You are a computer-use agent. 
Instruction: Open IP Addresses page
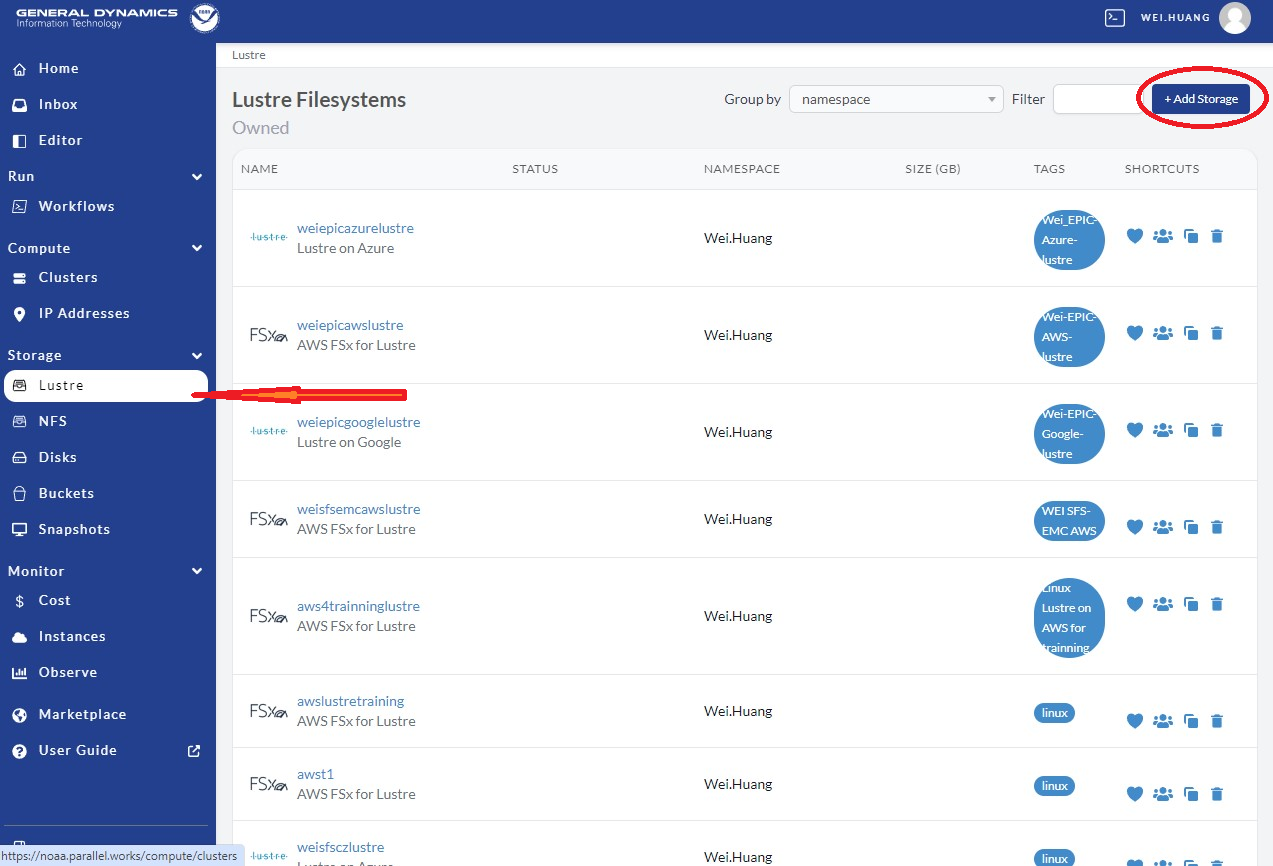click(84, 313)
